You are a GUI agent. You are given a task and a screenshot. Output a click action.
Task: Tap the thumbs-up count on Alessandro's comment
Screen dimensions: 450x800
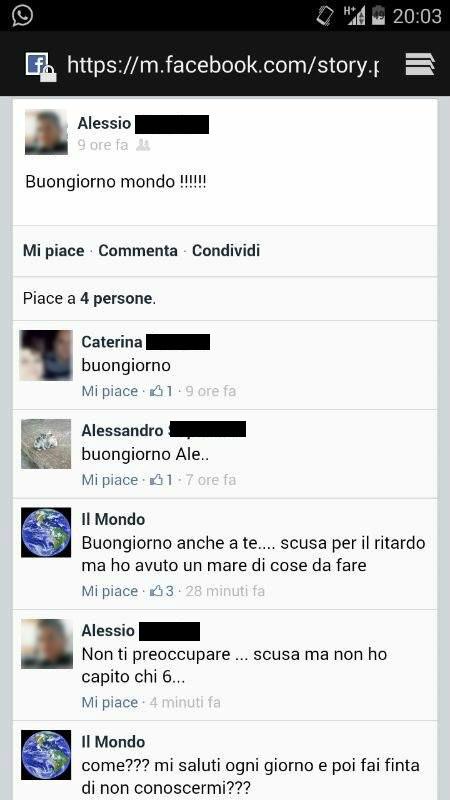(x=161, y=480)
